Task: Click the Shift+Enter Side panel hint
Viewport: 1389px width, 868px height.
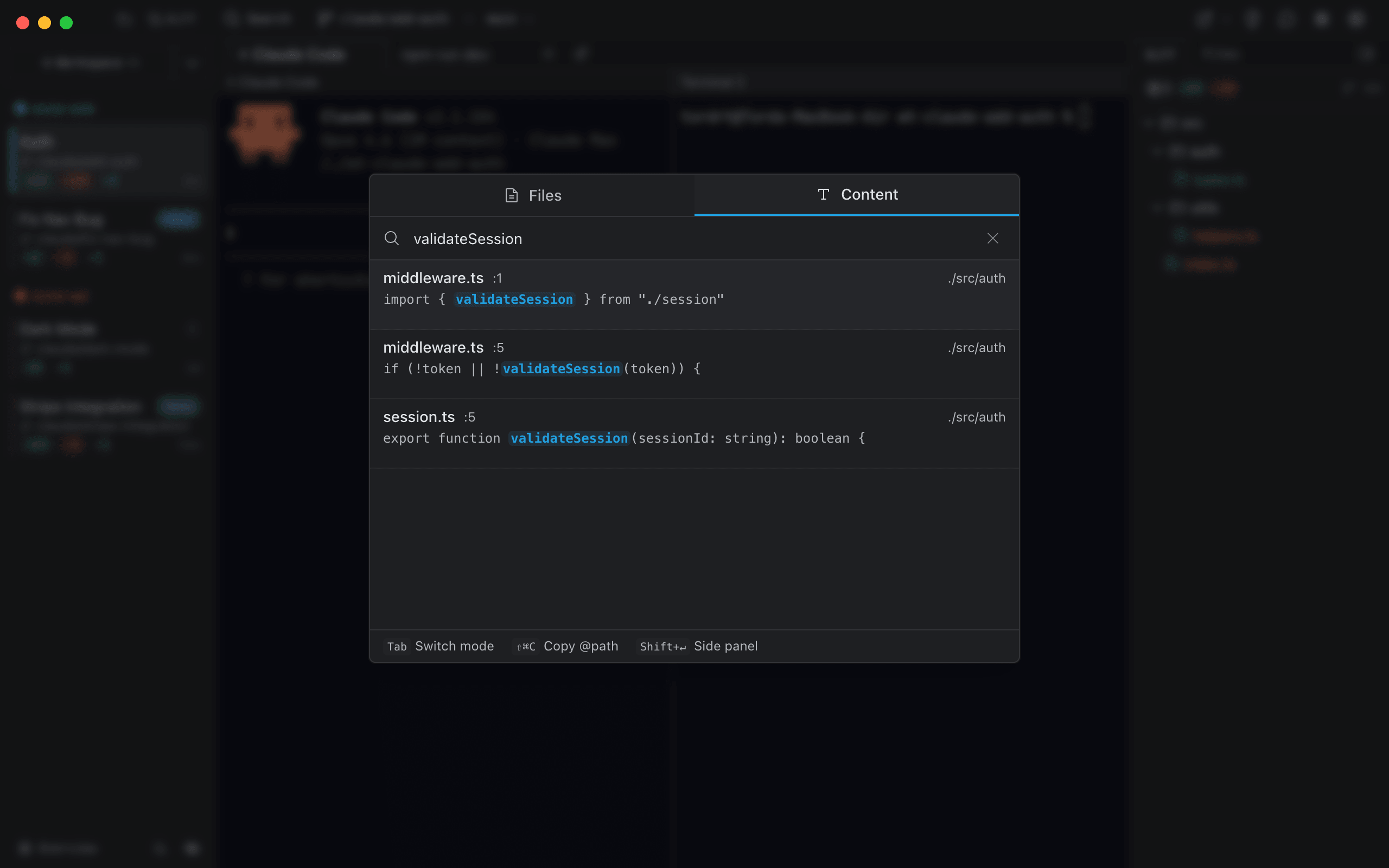Action: (x=697, y=647)
